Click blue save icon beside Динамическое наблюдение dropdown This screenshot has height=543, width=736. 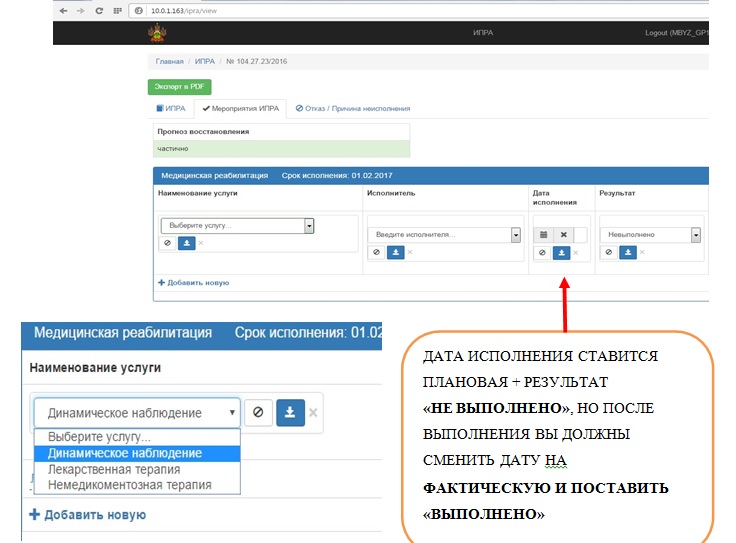coord(290,412)
